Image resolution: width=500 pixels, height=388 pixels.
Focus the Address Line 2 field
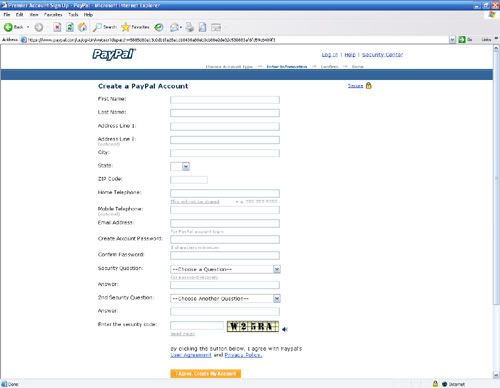[x=225, y=140]
